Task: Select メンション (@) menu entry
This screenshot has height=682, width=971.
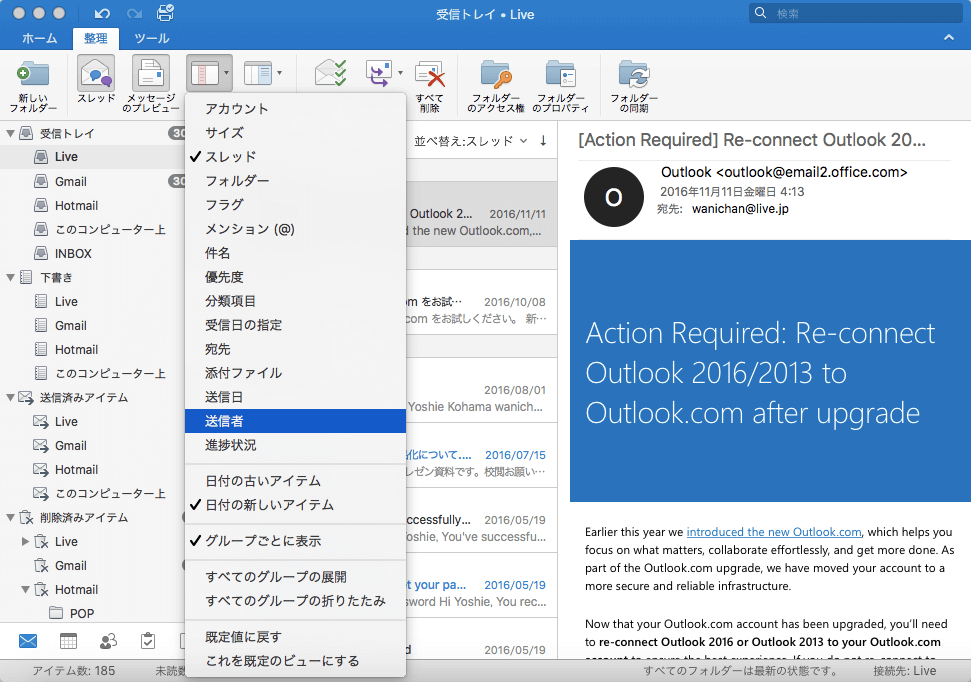Action: pos(295,229)
